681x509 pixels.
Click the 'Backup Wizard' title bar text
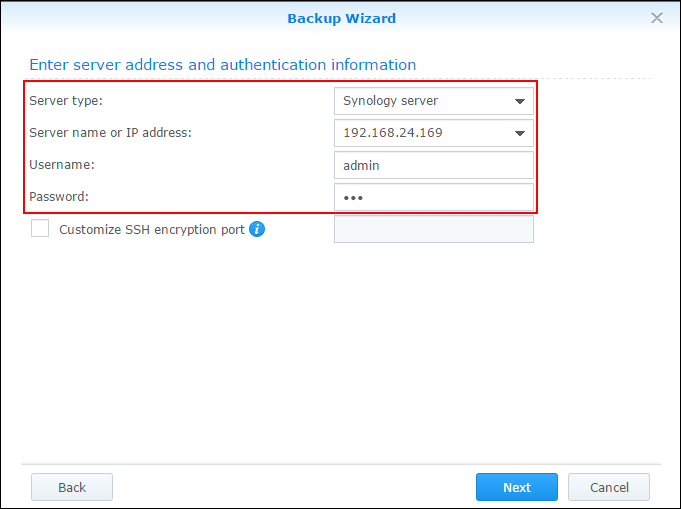pyautogui.click(x=342, y=18)
